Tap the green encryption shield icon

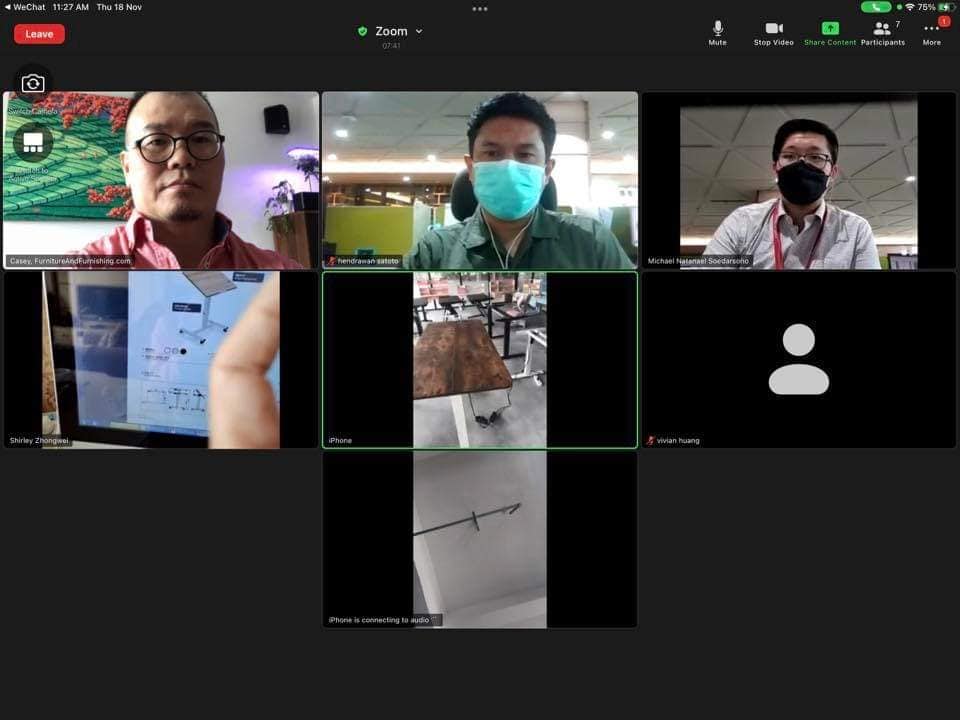(362, 31)
